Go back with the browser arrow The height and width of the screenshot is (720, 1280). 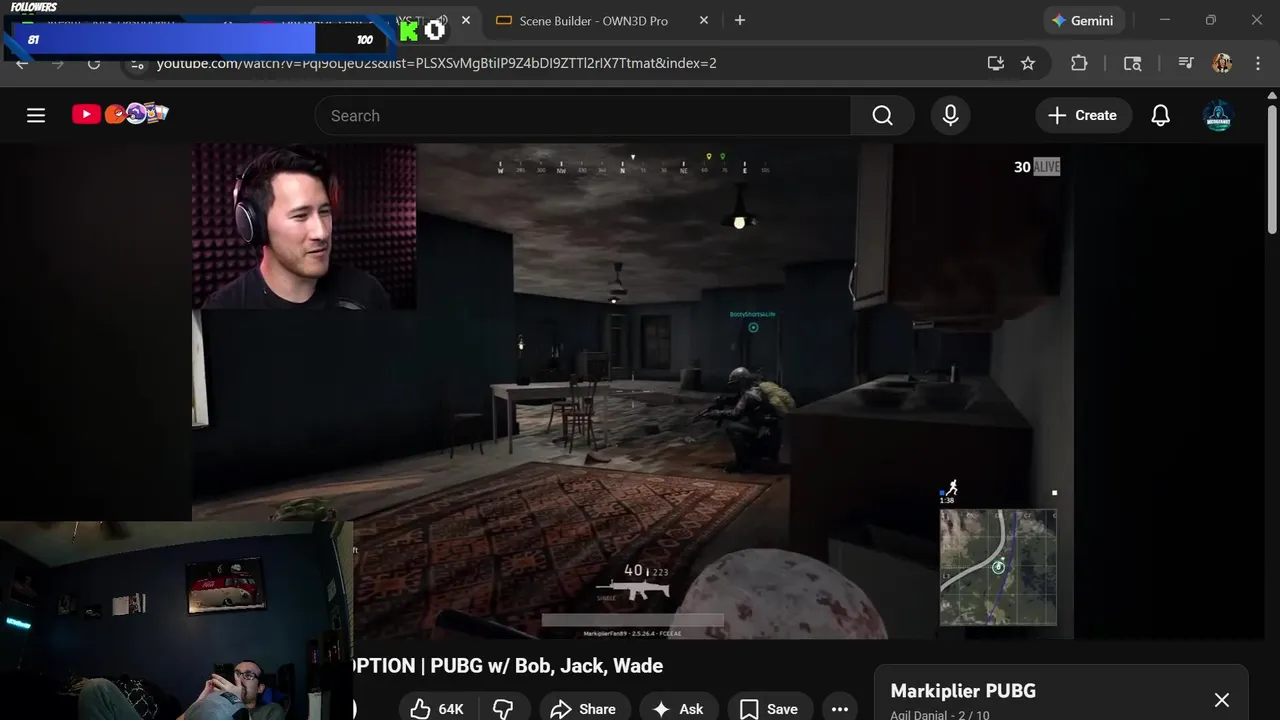click(22, 63)
